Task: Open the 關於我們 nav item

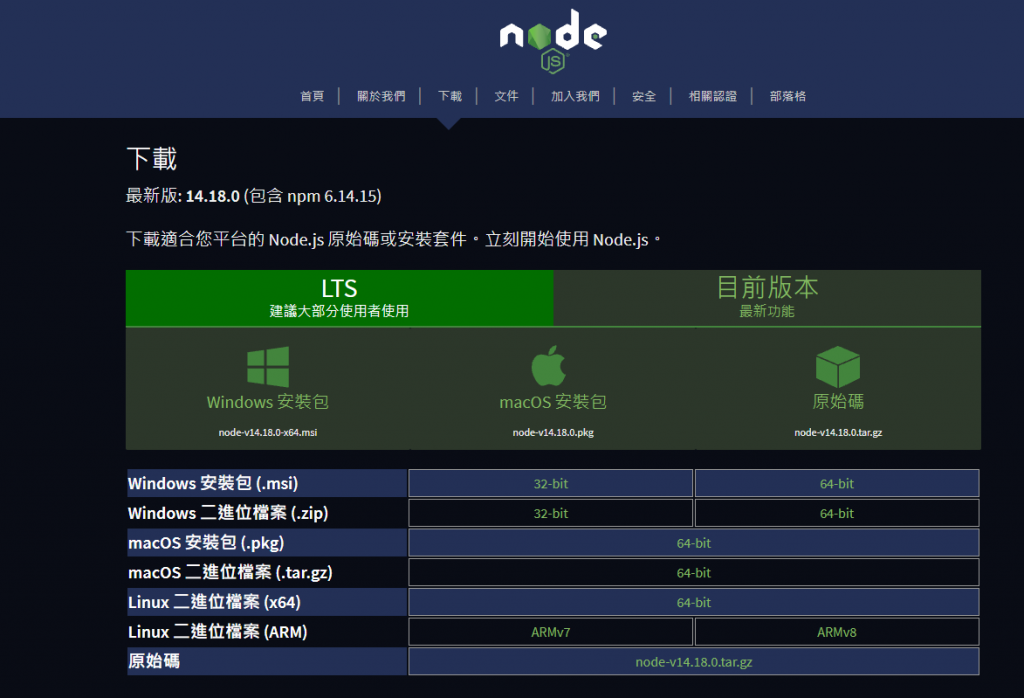Action: (x=381, y=96)
